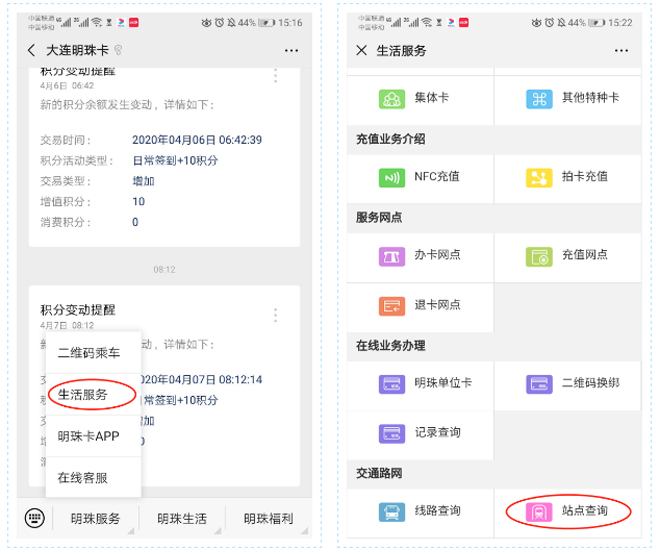This screenshot has height=550, width=660.
Task: Tap the 站点查询 pink bus icon
Action: 539,511
